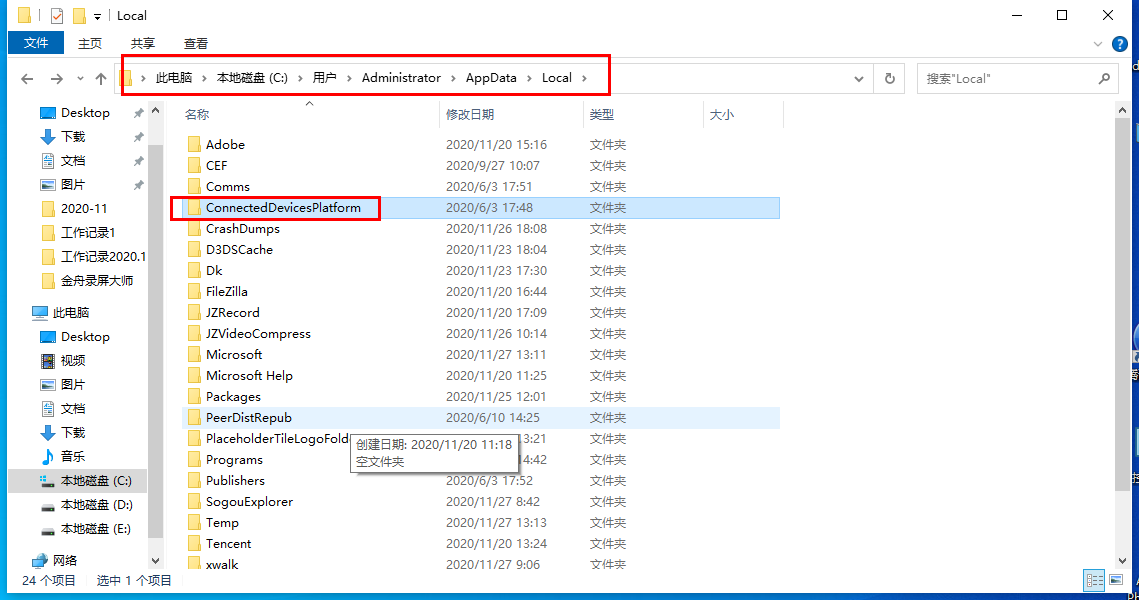This screenshot has height=600, width=1139.
Task: Switch to large icons view layout
Action: tap(1116, 580)
